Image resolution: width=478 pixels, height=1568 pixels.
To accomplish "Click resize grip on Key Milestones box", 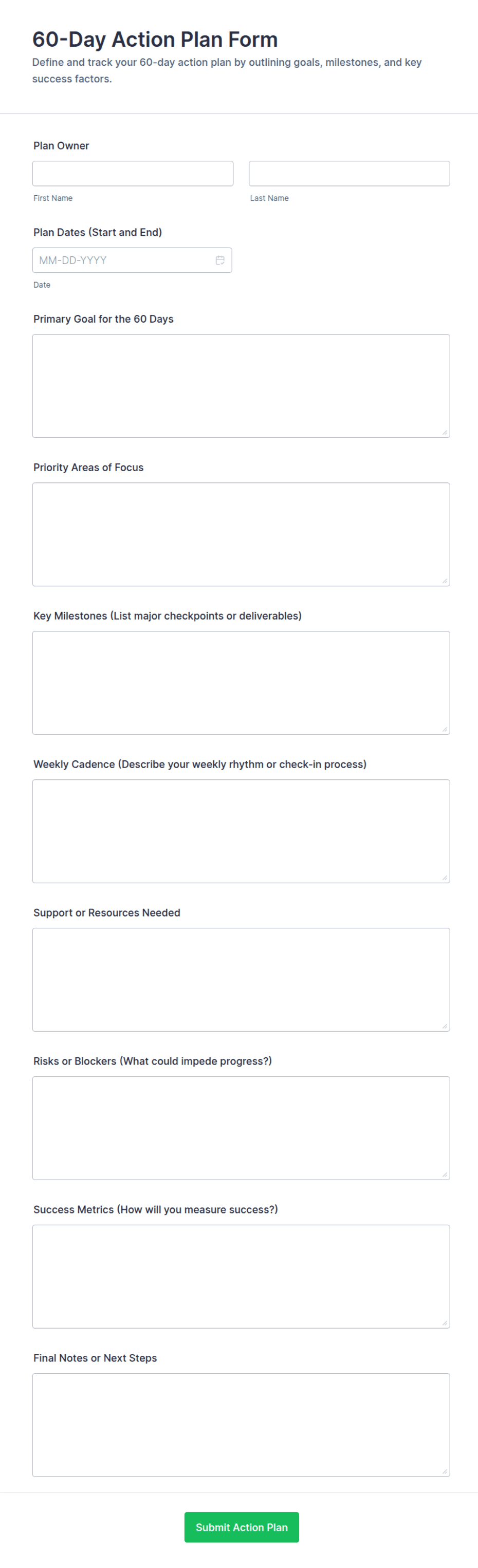I will [x=445, y=730].
